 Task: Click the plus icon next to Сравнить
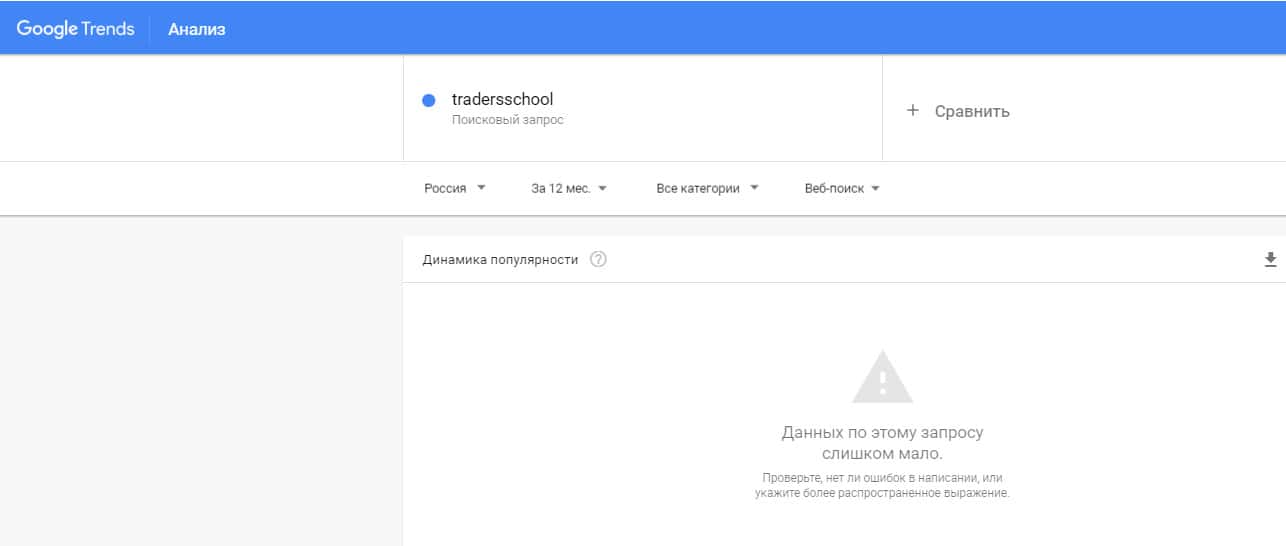click(912, 111)
